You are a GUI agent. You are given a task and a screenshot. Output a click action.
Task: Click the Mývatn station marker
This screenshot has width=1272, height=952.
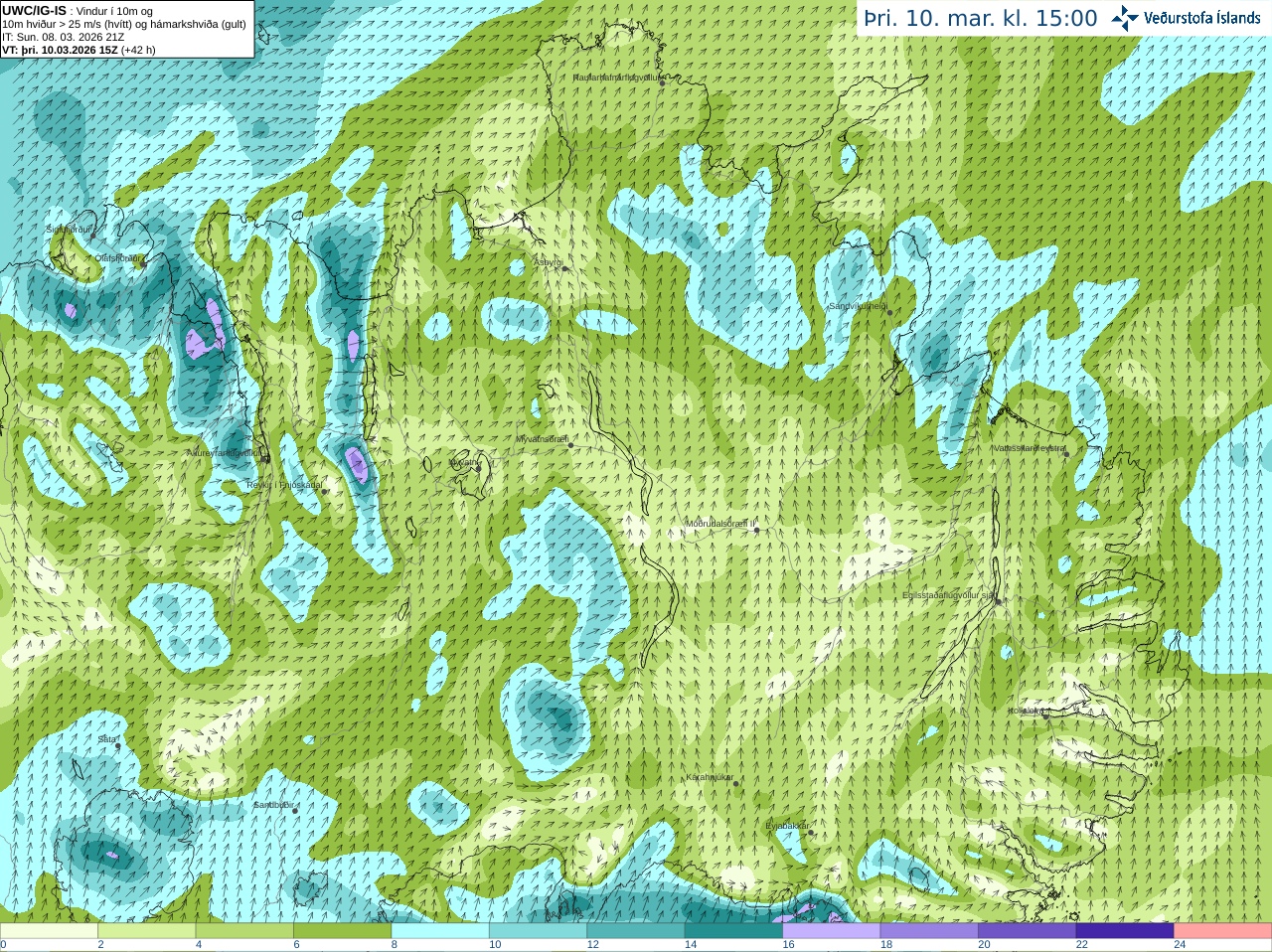(477, 468)
